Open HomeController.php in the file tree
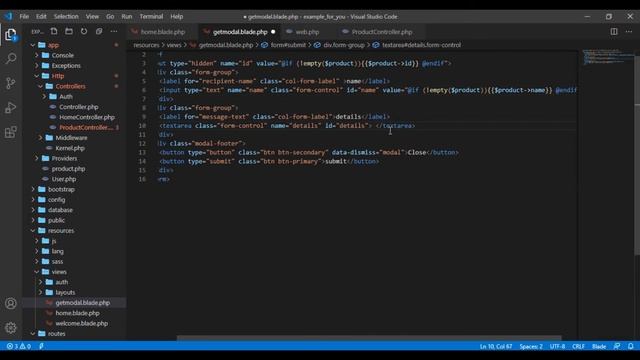The image size is (640, 360). pyautogui.click(x=87, y=117)
